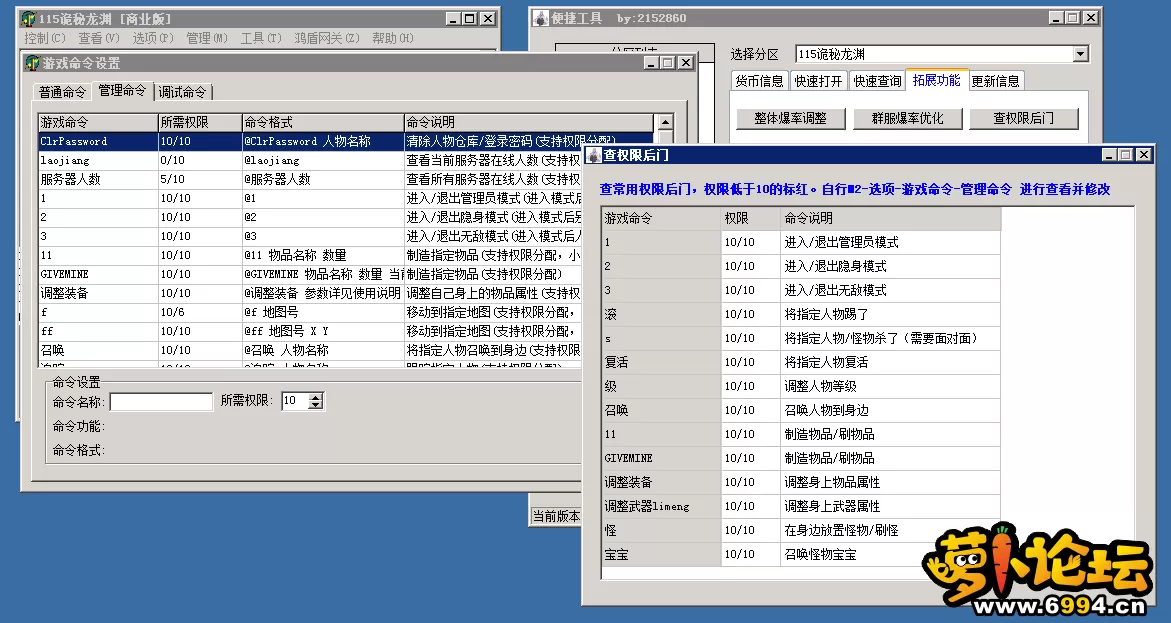Click the 命令说明 column header in 游戏命令设置
The width and height of the screenshot is (1171, 623).
(528, 122)
